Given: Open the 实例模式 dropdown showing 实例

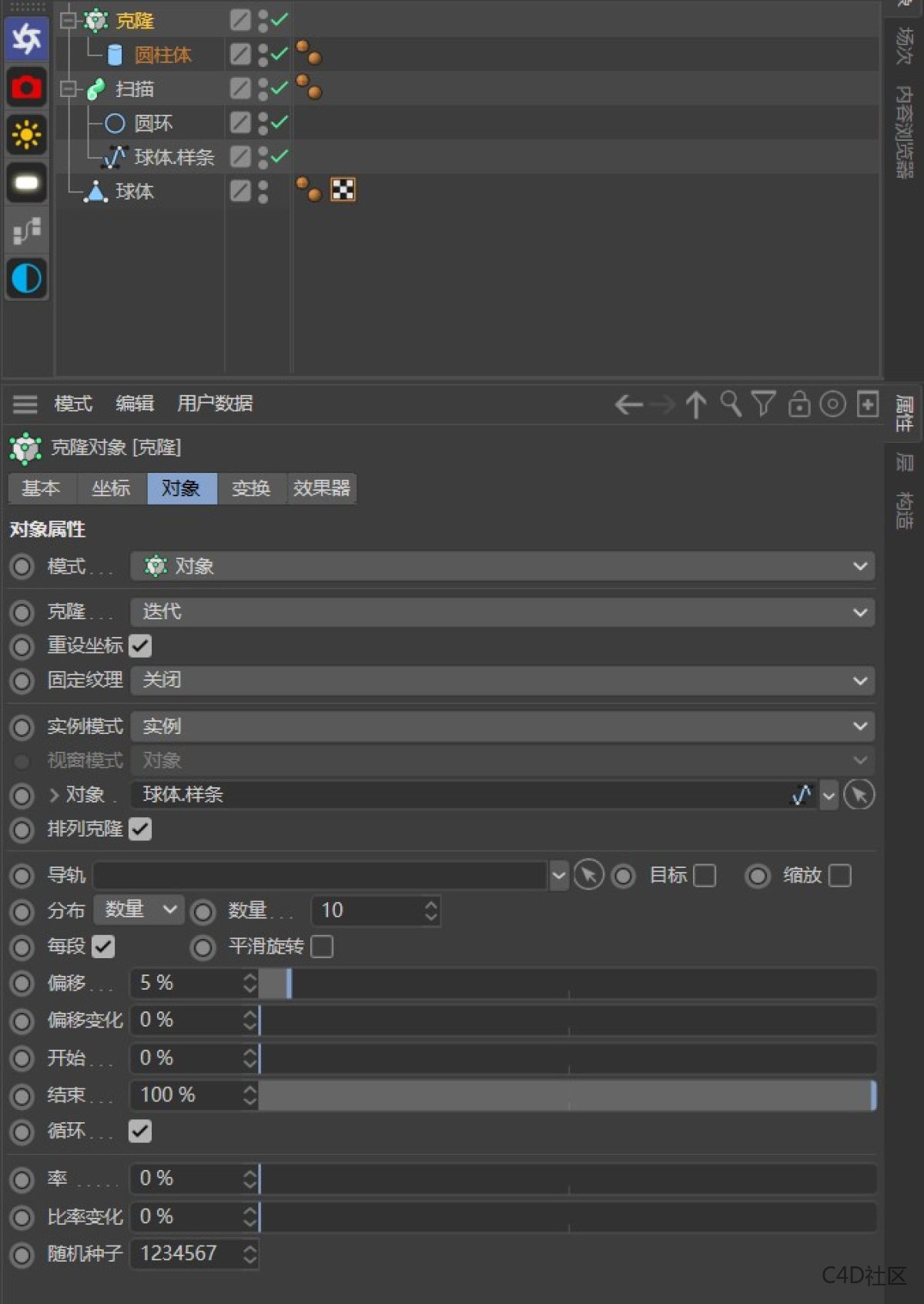Looking at the screenshot, I should (x=502, y=726).
